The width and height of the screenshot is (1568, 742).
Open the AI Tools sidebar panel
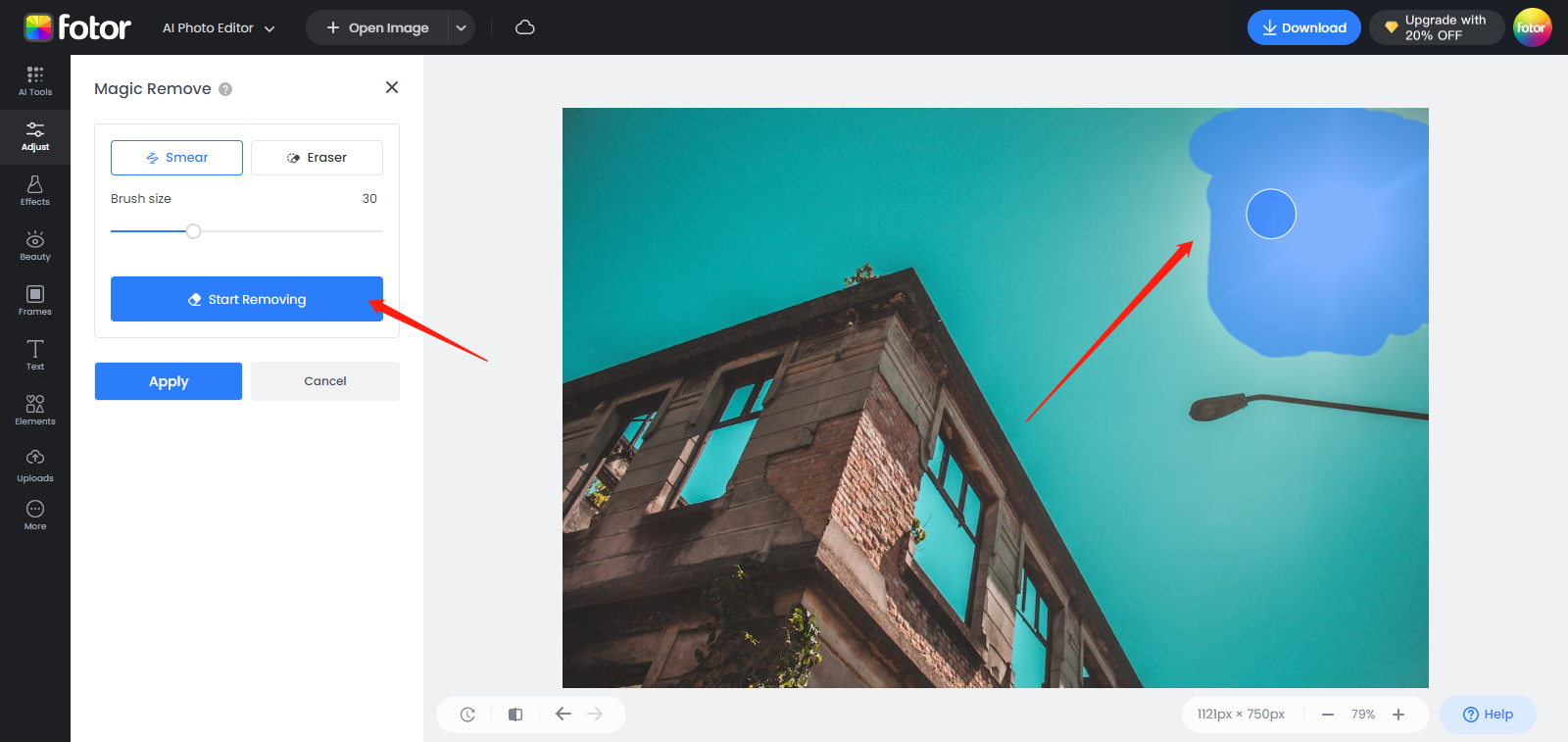[x=35, y=81]
